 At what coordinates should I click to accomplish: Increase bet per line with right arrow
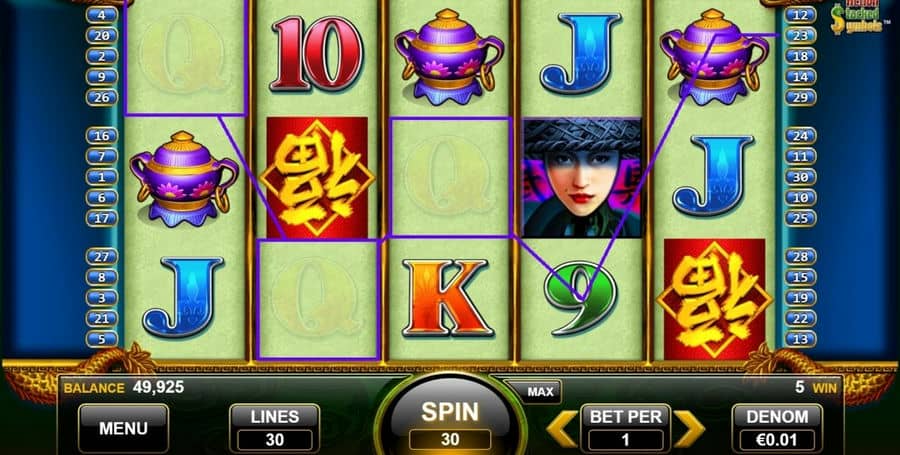point(689,429)
